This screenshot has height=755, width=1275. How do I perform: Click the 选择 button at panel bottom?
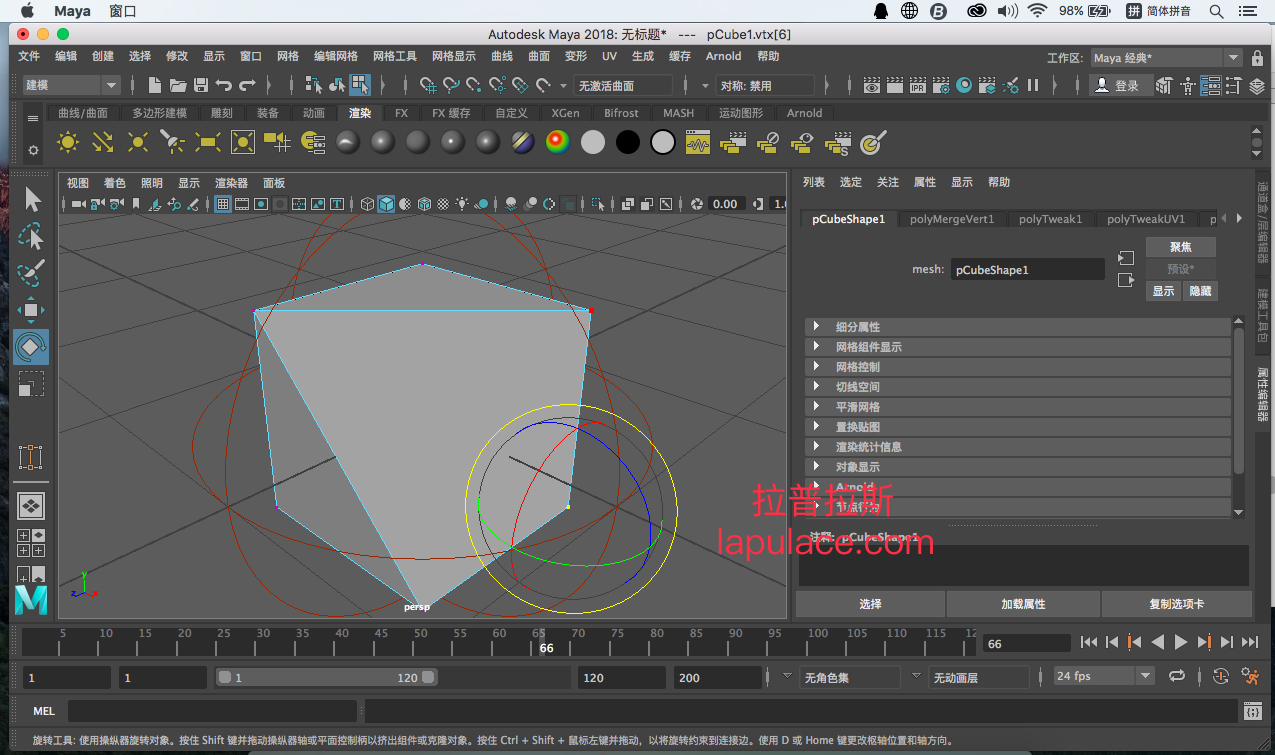pyautogui.click(x=870, y=604)
